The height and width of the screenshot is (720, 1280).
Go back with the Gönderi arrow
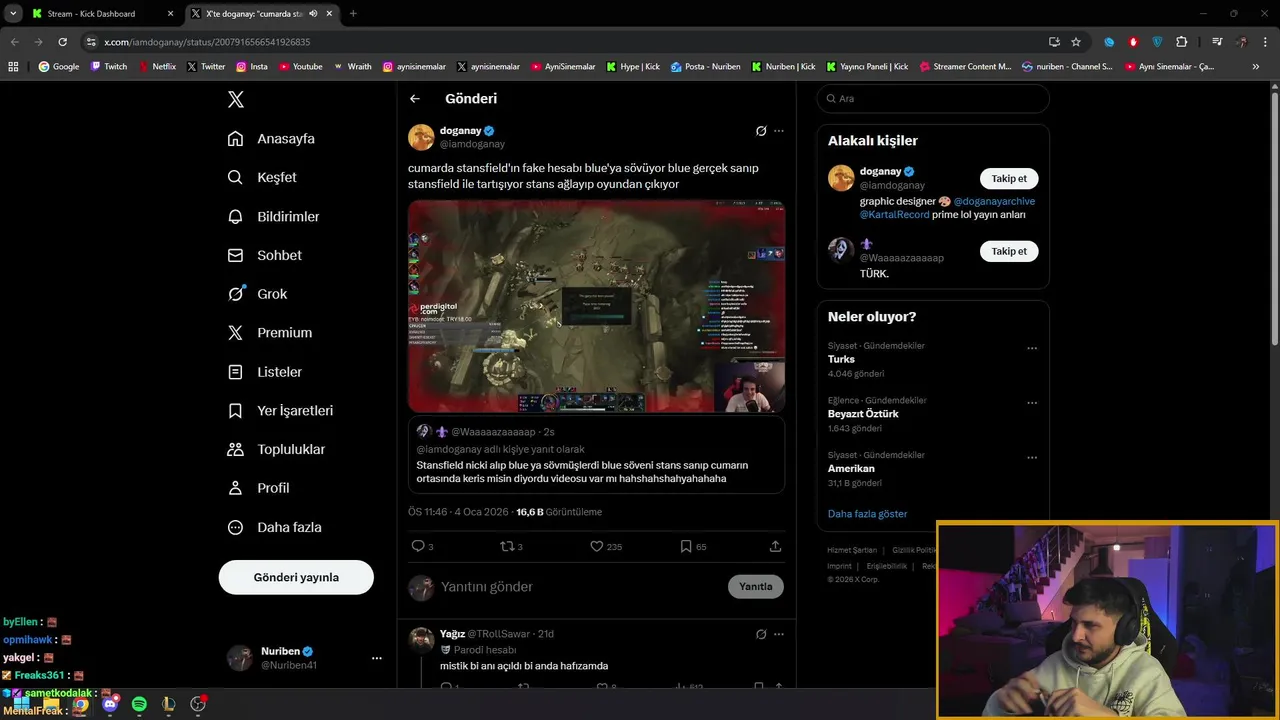point(415,99)
